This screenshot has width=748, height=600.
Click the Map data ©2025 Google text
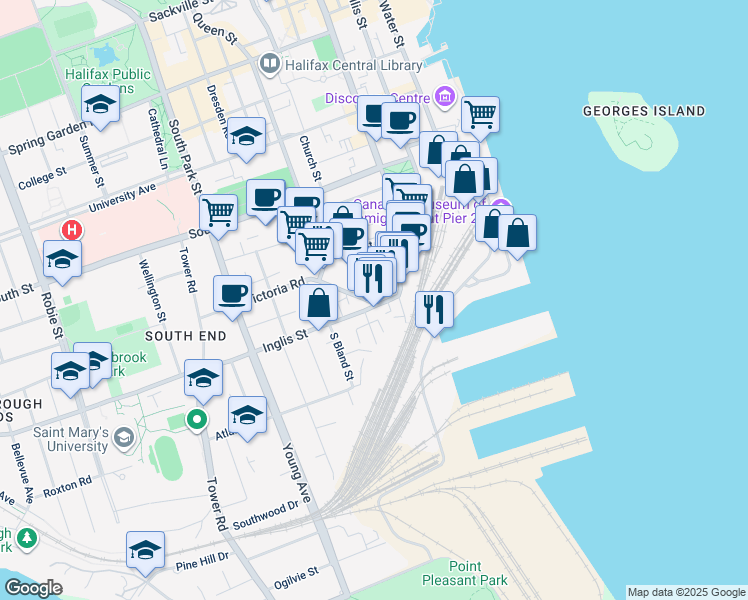pyautogui.click(x=686, y=592)
